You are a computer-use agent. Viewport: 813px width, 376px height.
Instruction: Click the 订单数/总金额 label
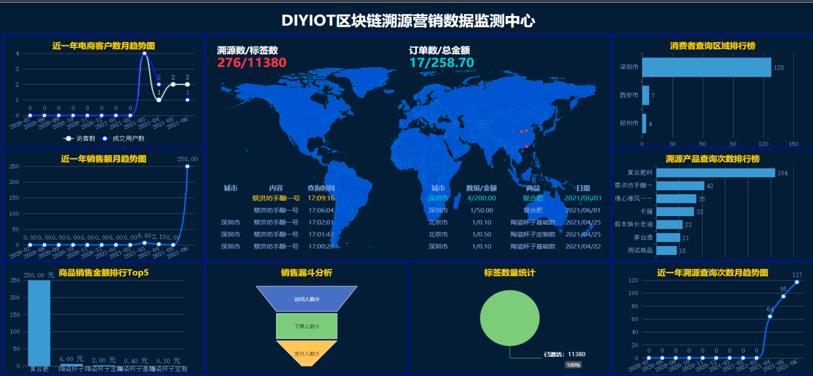tap(439, 50)
